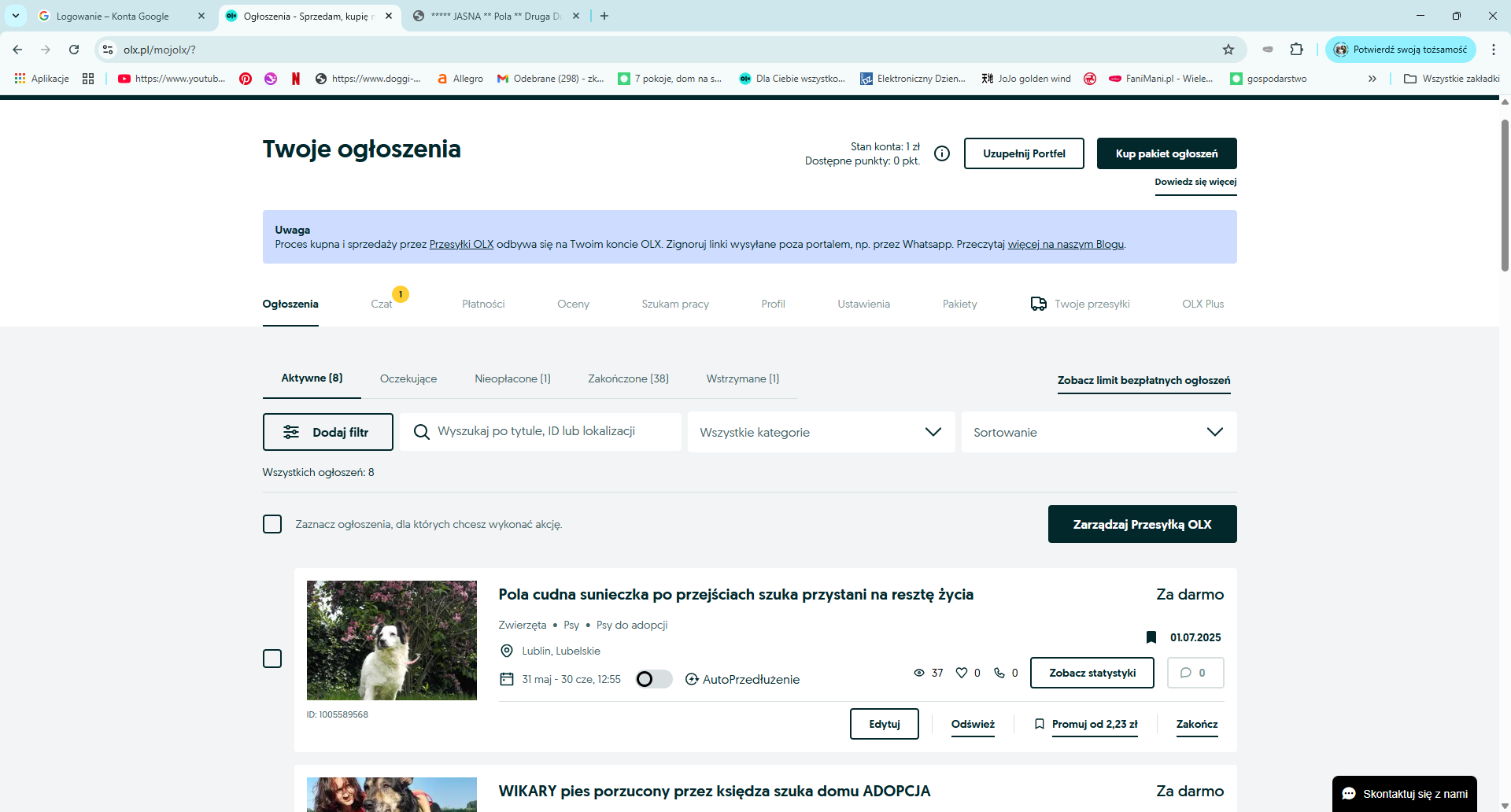Click the page vertical scrollbar
Viewport: 1511px width, 812px height.
click(x=1505, y=194)
